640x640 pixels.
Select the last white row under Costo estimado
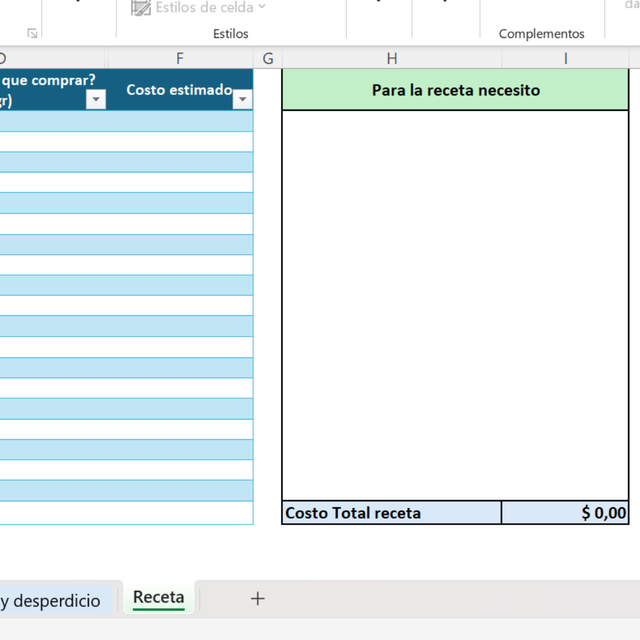pyautogui.click(x=180, y=512)
